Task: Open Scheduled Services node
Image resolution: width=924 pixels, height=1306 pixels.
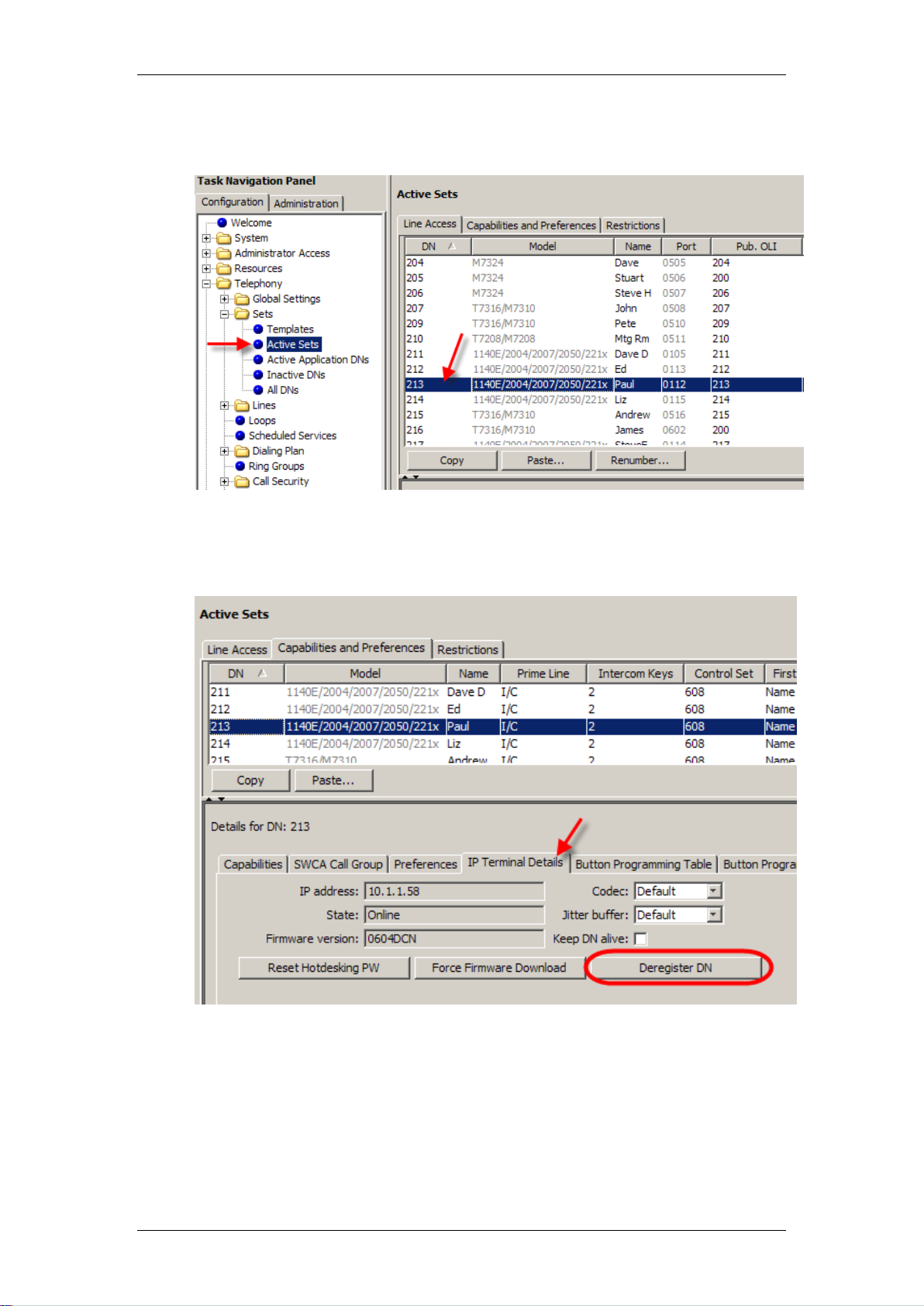Action: 292,436
